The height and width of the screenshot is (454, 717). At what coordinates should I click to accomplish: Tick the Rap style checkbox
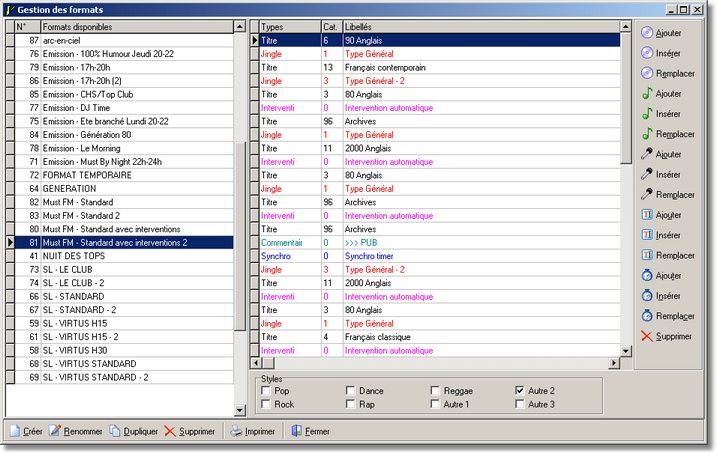tap(350, 404)
